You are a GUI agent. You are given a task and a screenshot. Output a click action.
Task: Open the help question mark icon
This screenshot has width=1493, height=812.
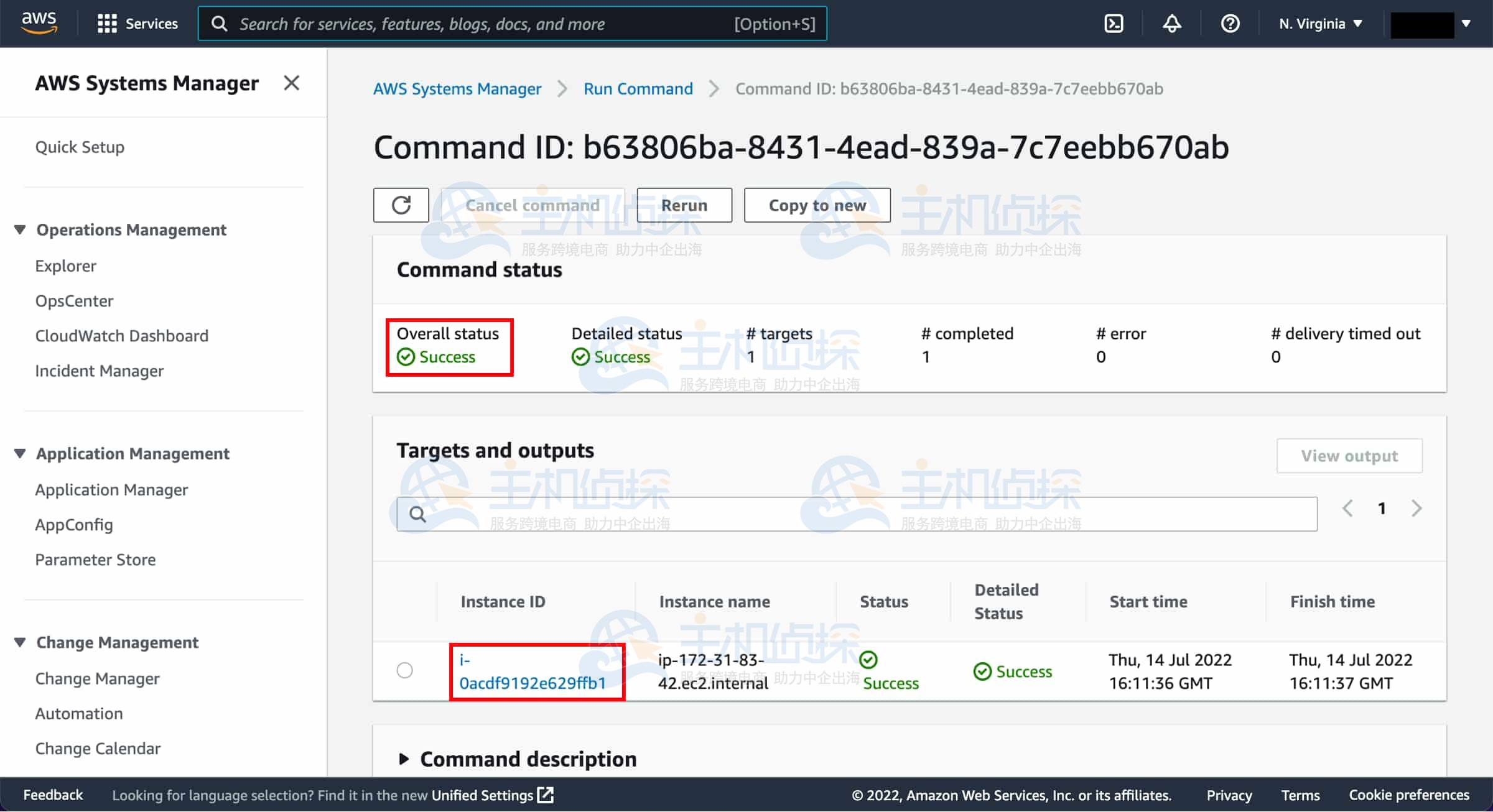[x=1230, y=24]
